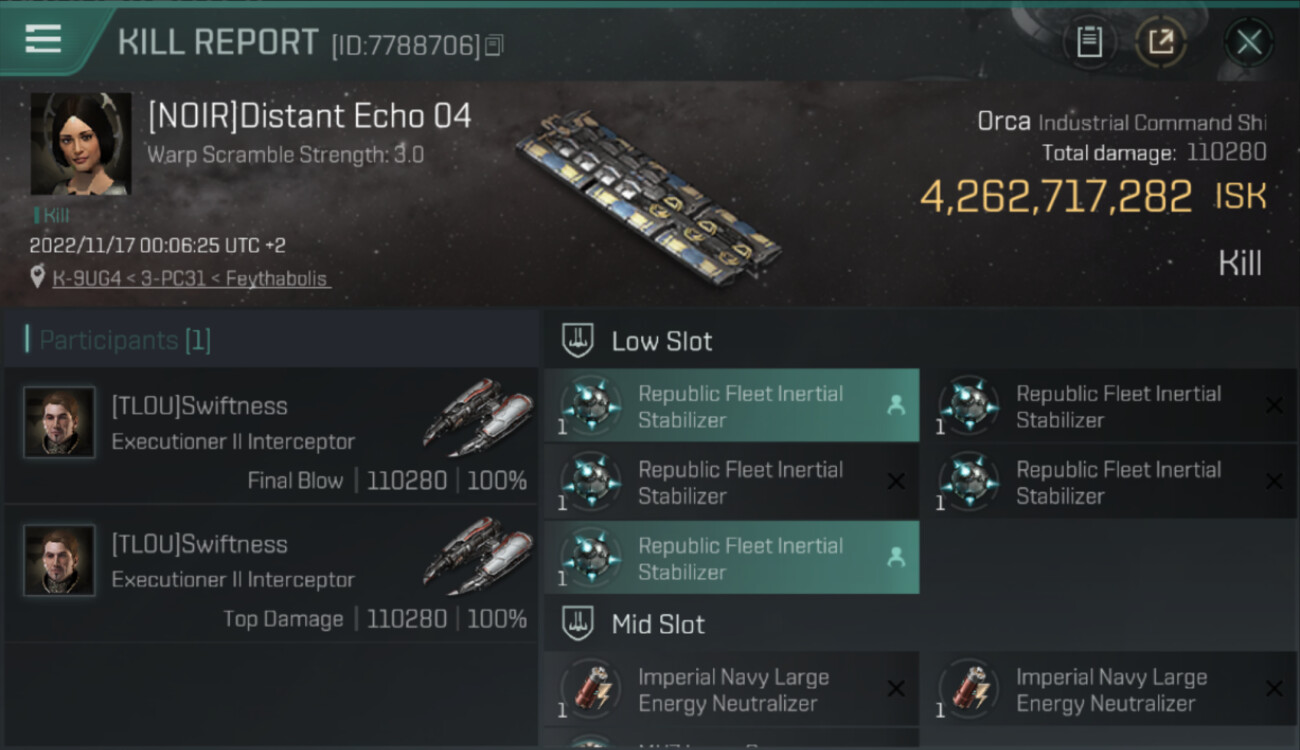Viewport: 1300px width, 750px height.
Task: Select first highlighted Republic Fleet Inertial Stabilizer
Action: click(731, 406)
